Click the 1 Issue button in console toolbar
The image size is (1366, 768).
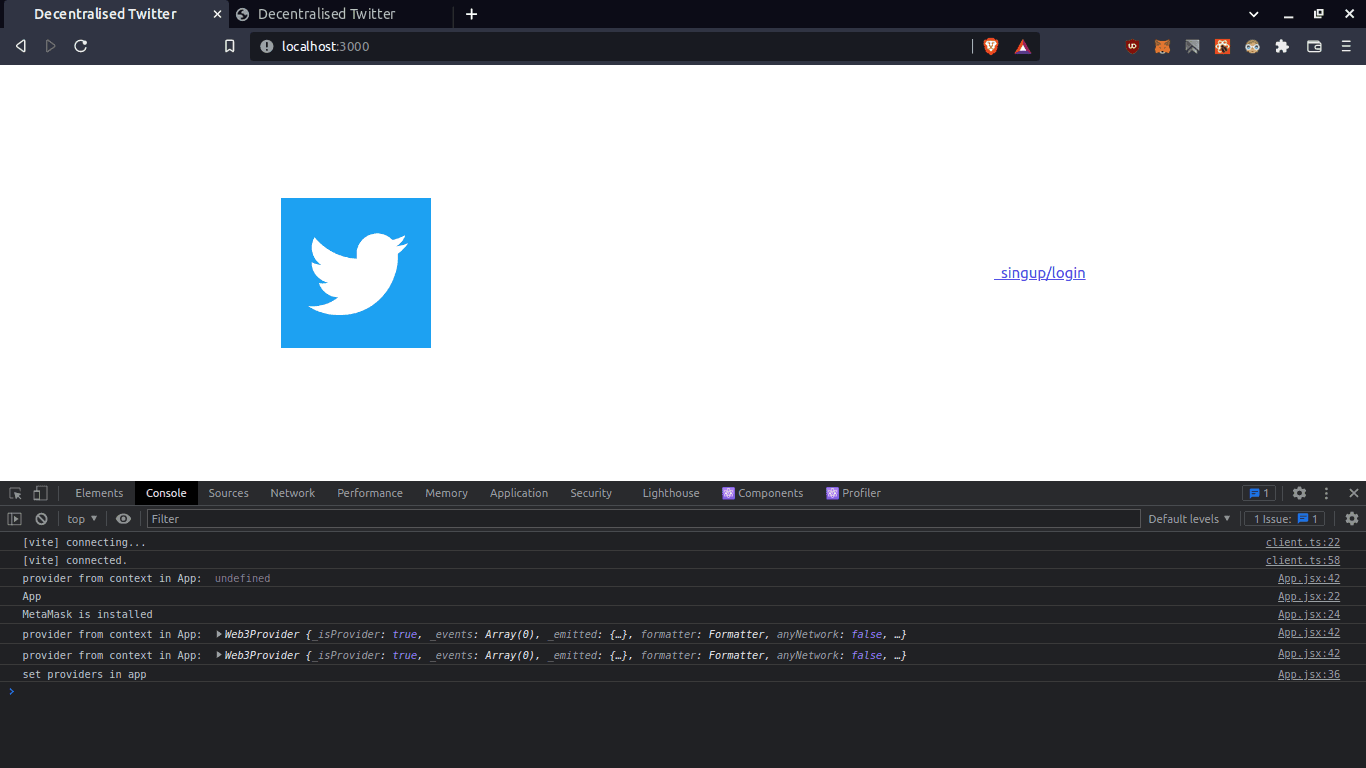coord(1285,519)
